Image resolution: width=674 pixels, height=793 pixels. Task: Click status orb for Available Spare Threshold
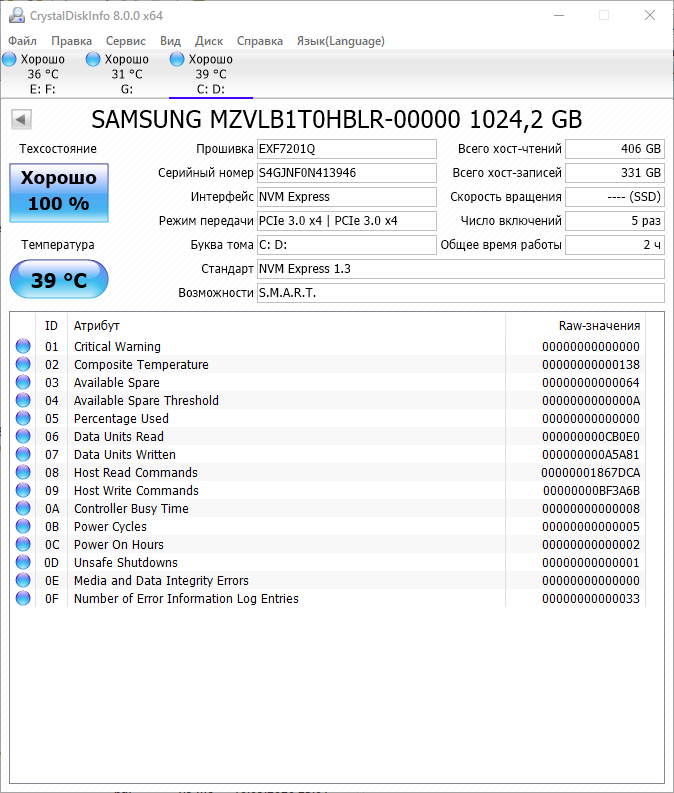click(x=23, y=400)
